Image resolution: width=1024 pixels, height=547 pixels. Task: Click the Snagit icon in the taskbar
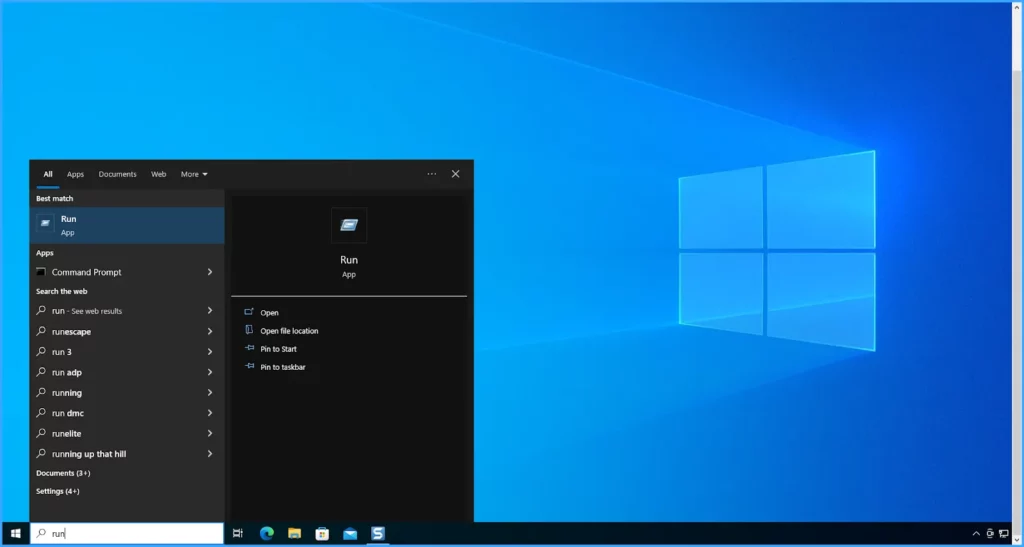[378, 534]
